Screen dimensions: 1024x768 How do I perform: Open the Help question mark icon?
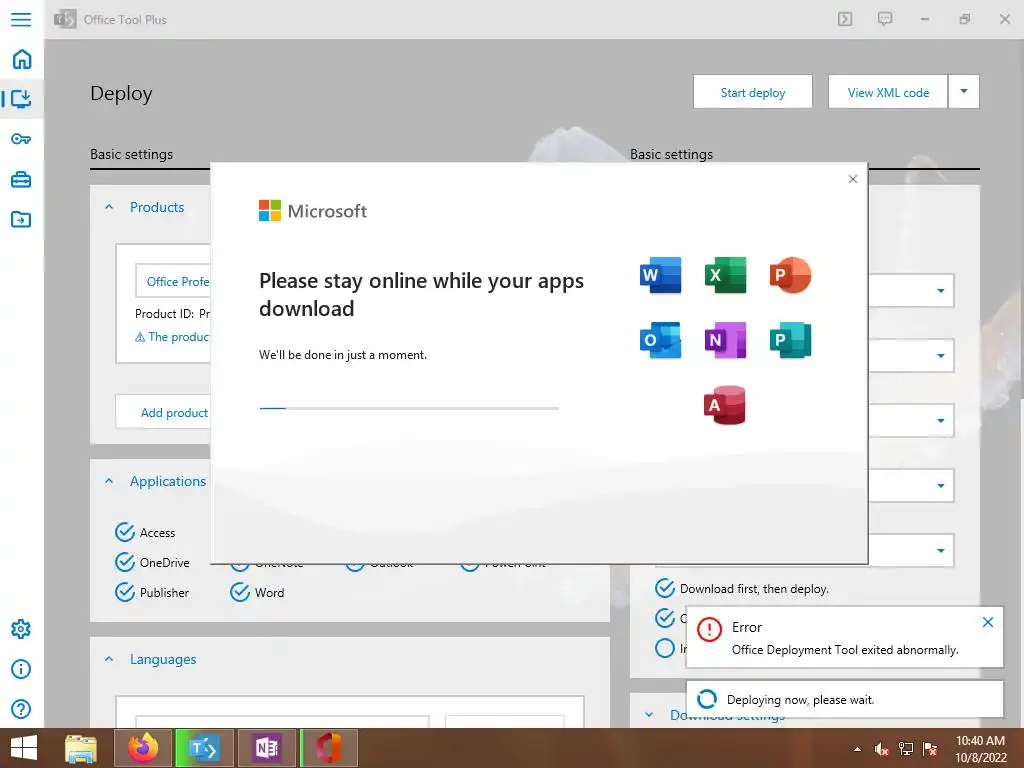21,709
